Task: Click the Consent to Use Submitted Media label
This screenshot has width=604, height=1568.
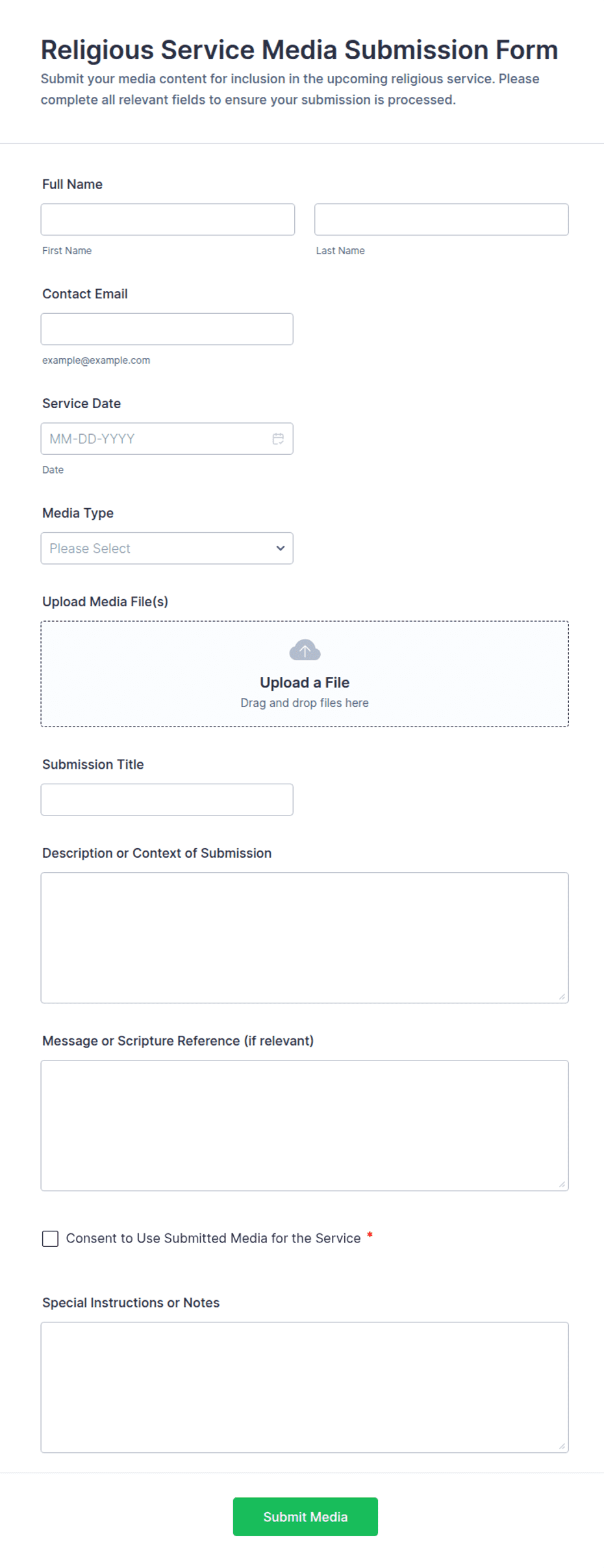Action: (x=213, y=1239)
